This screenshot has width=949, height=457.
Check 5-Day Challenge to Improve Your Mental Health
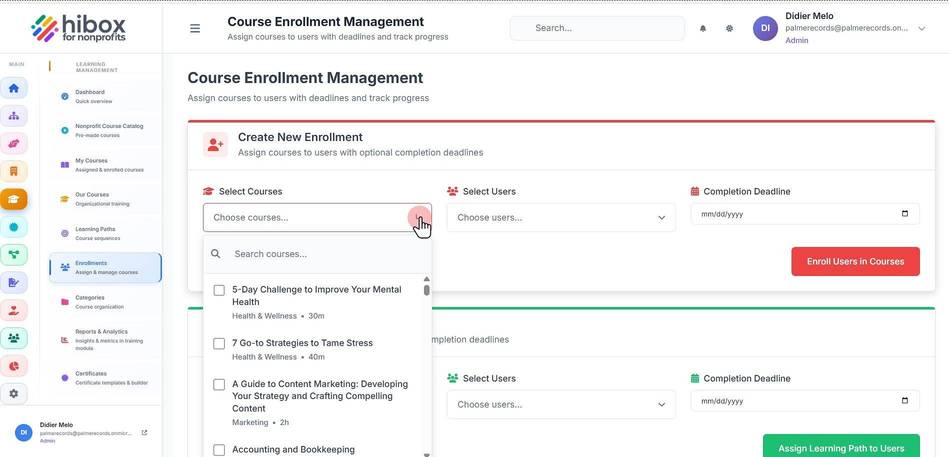pyautogui.click(x=219, y=291)
